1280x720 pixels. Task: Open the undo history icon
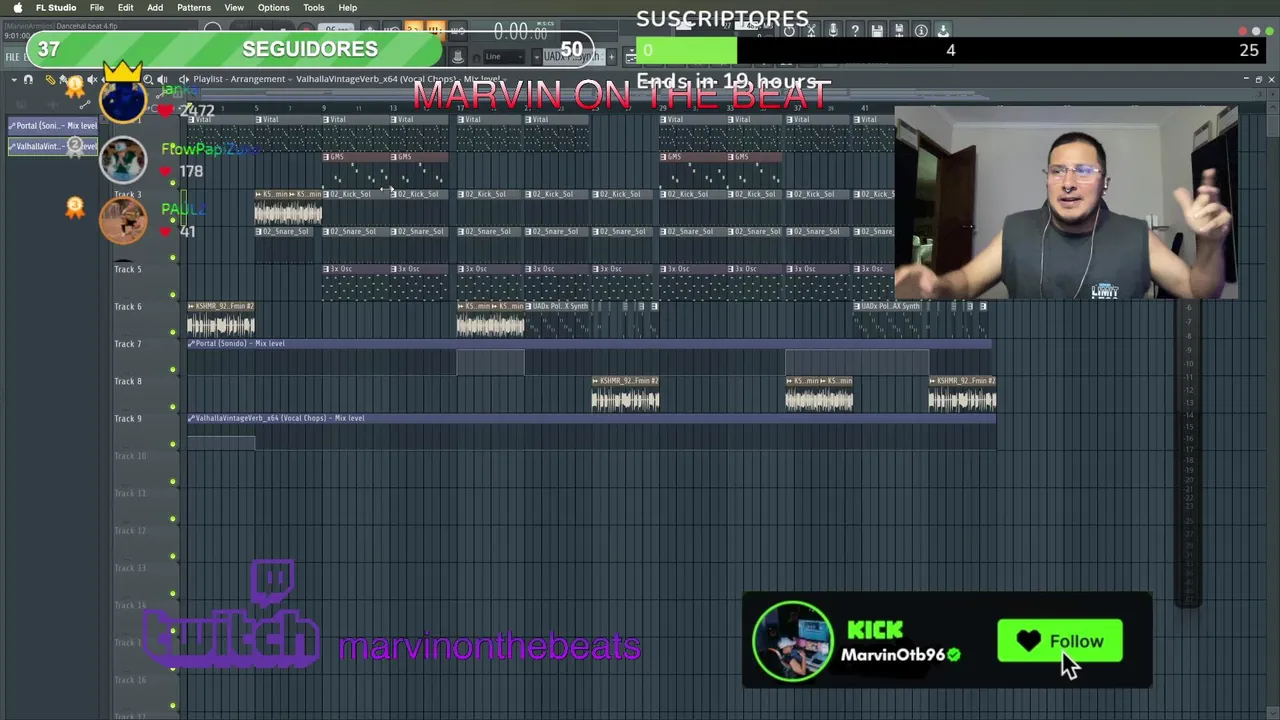[x=789, y=31]
